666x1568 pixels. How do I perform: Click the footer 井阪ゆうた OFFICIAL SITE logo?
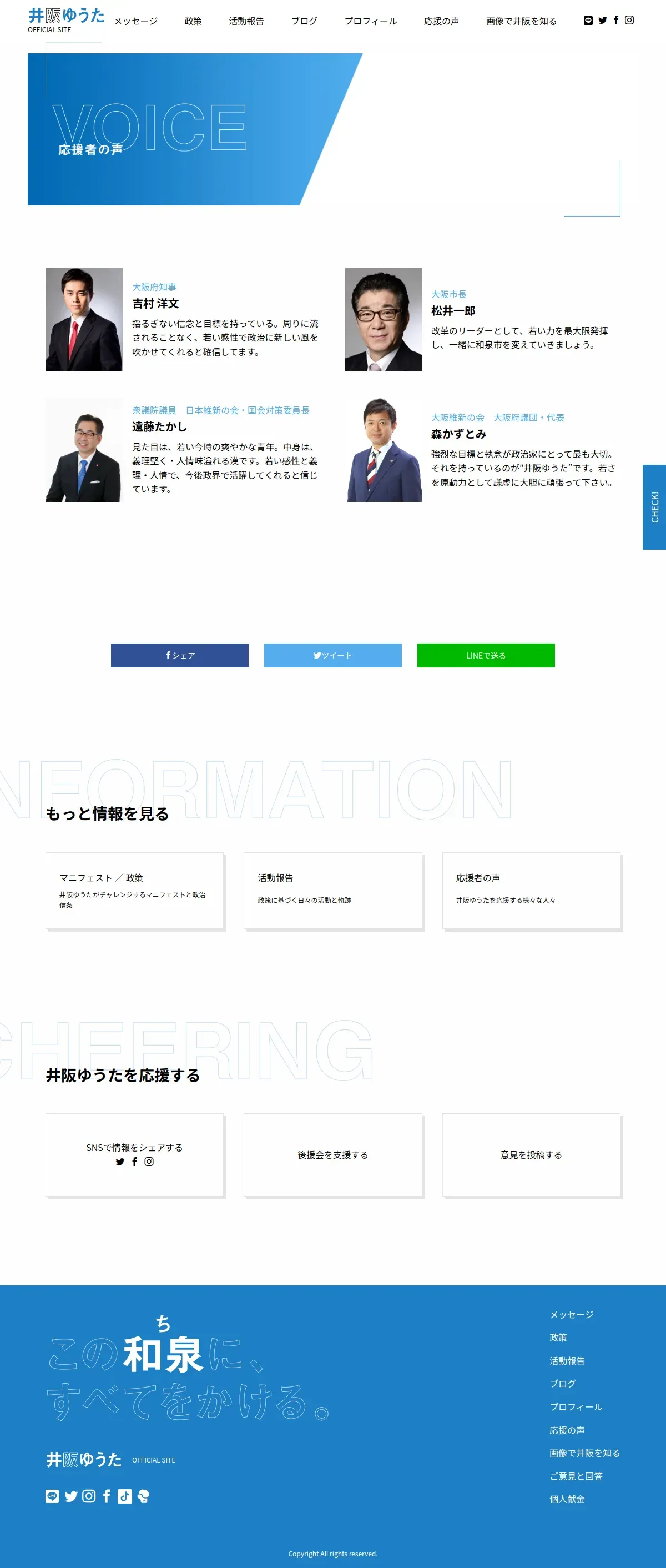pyautogui.click(x=110, y=1460)
